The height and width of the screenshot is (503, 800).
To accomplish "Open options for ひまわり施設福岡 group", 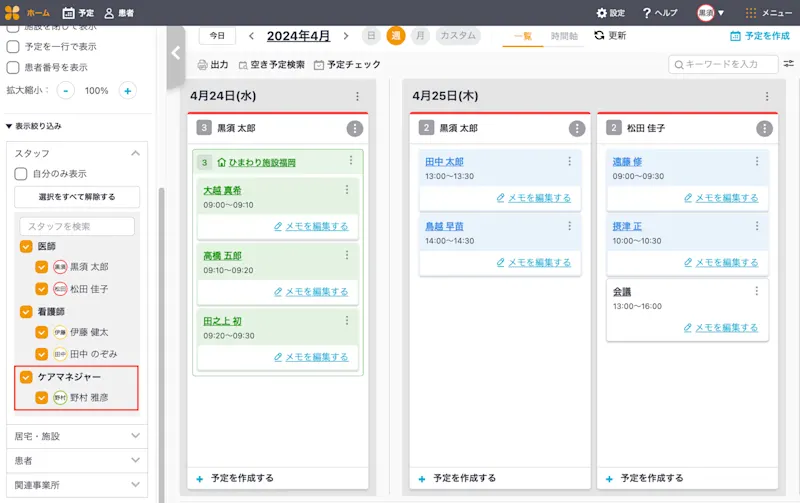I will (351, 160).
